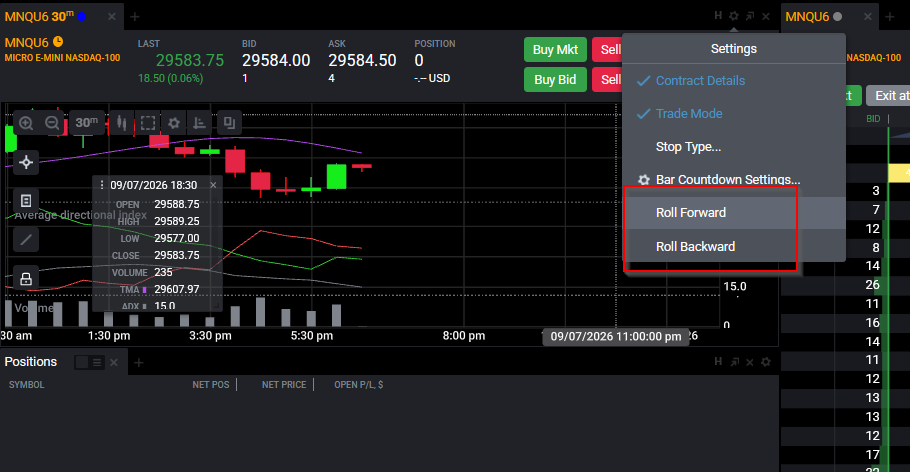Click list view icon in Positions tab

click(97, 362)
